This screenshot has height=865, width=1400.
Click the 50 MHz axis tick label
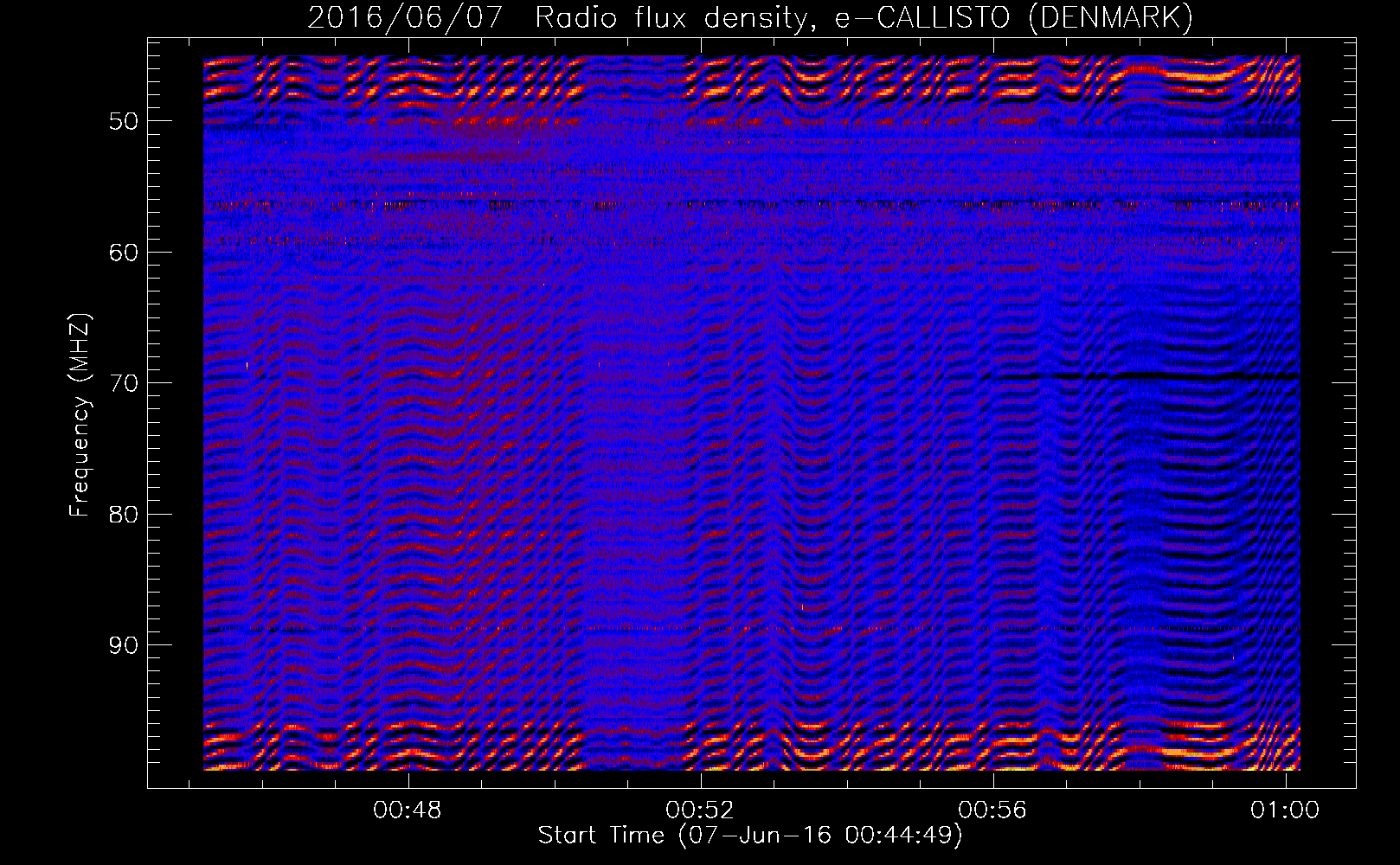123,121
